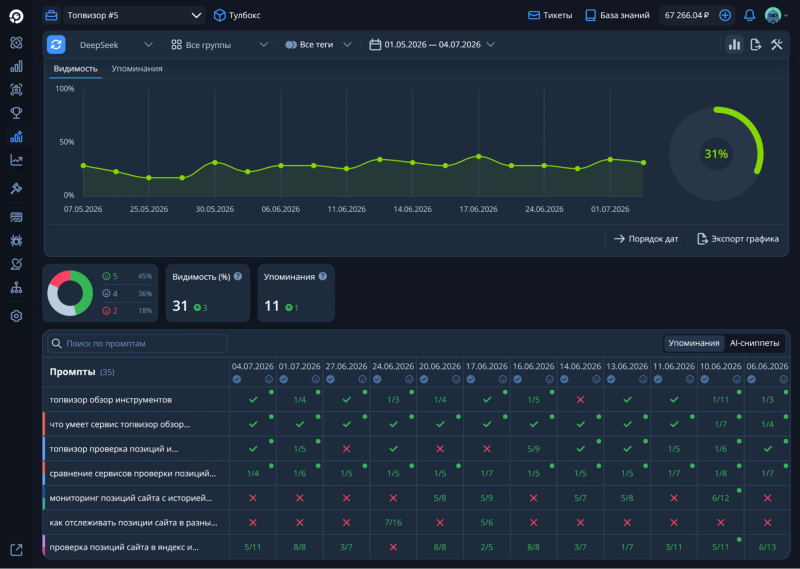This screenshot has width=800, height=569.
Task: Open DeepSeek model dropdown
Action: [x=116, y=45]
